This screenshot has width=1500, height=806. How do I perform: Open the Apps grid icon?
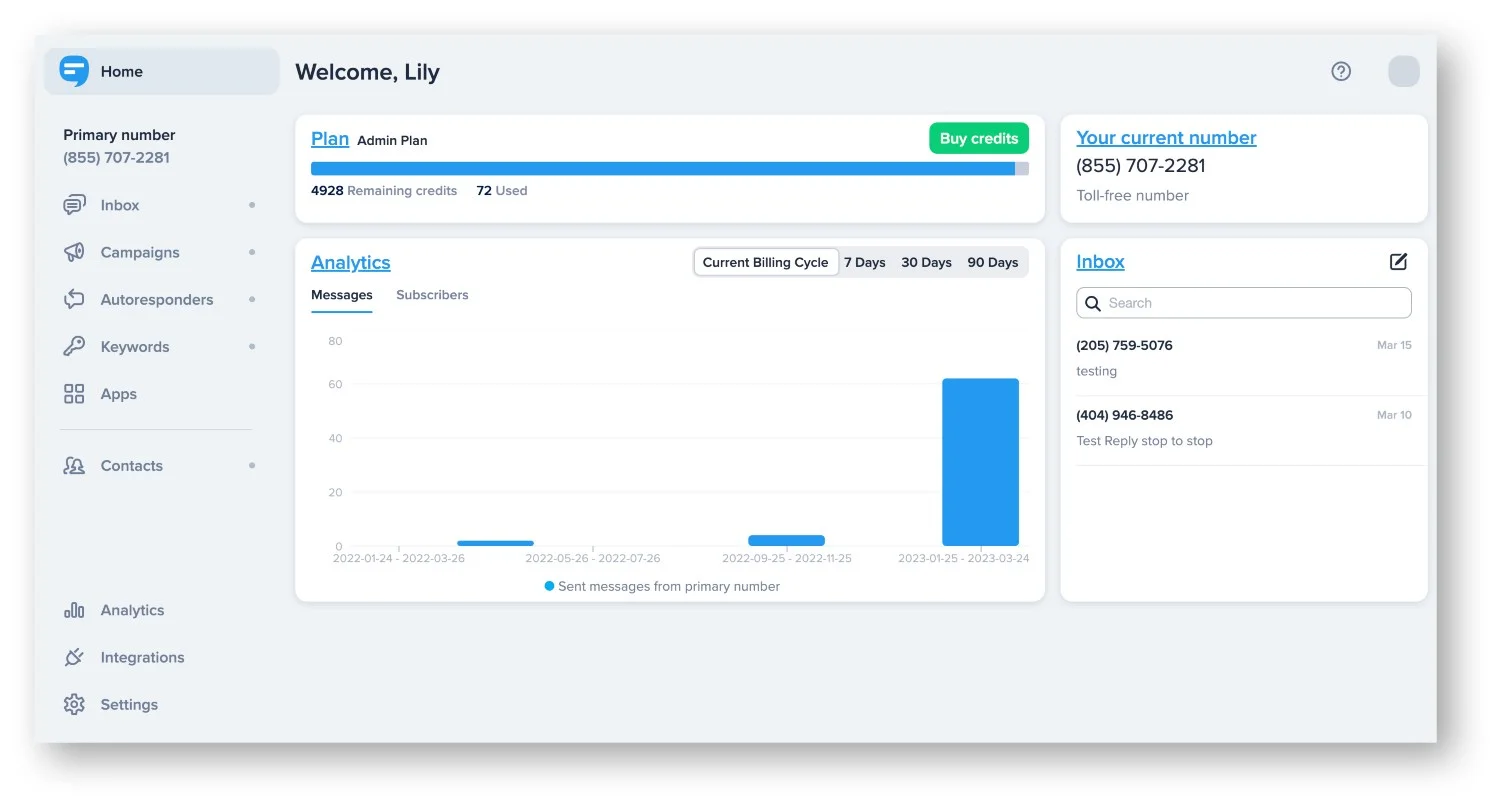pyautogui.click(x=74, y=394)
